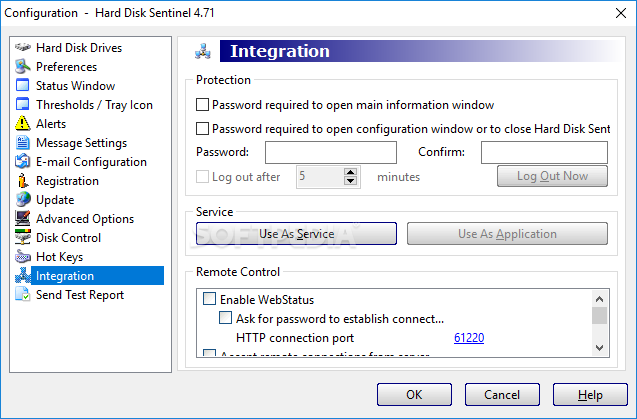Image resolution: width=637 pixels, height=419 pixels.
Task: Click the Registration icon
Action: 23,180
